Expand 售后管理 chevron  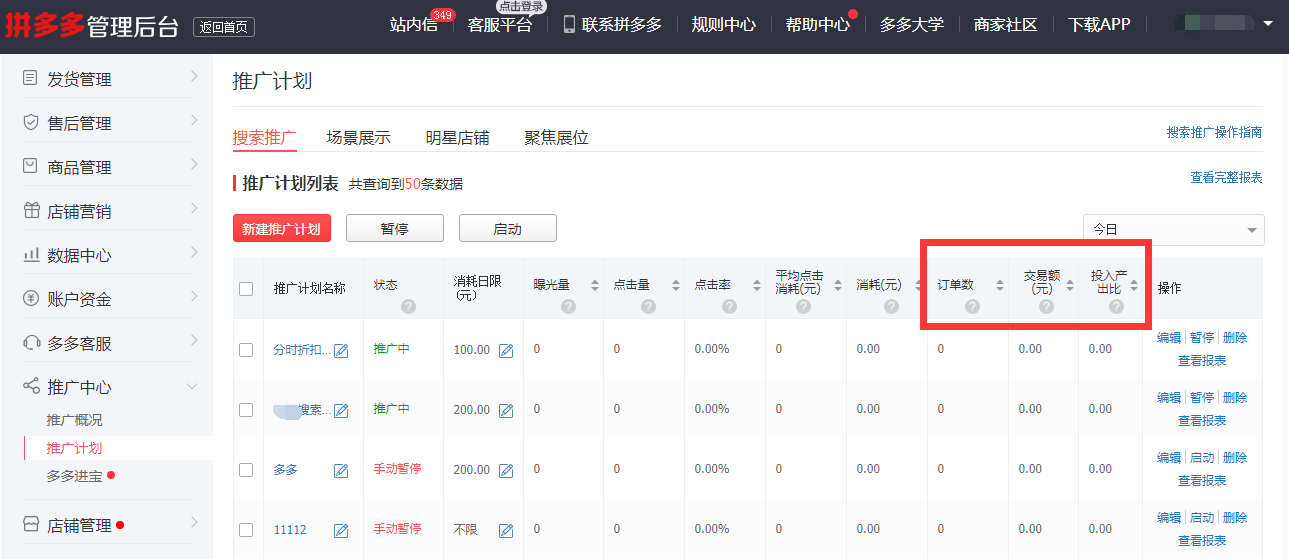[194, 119]
